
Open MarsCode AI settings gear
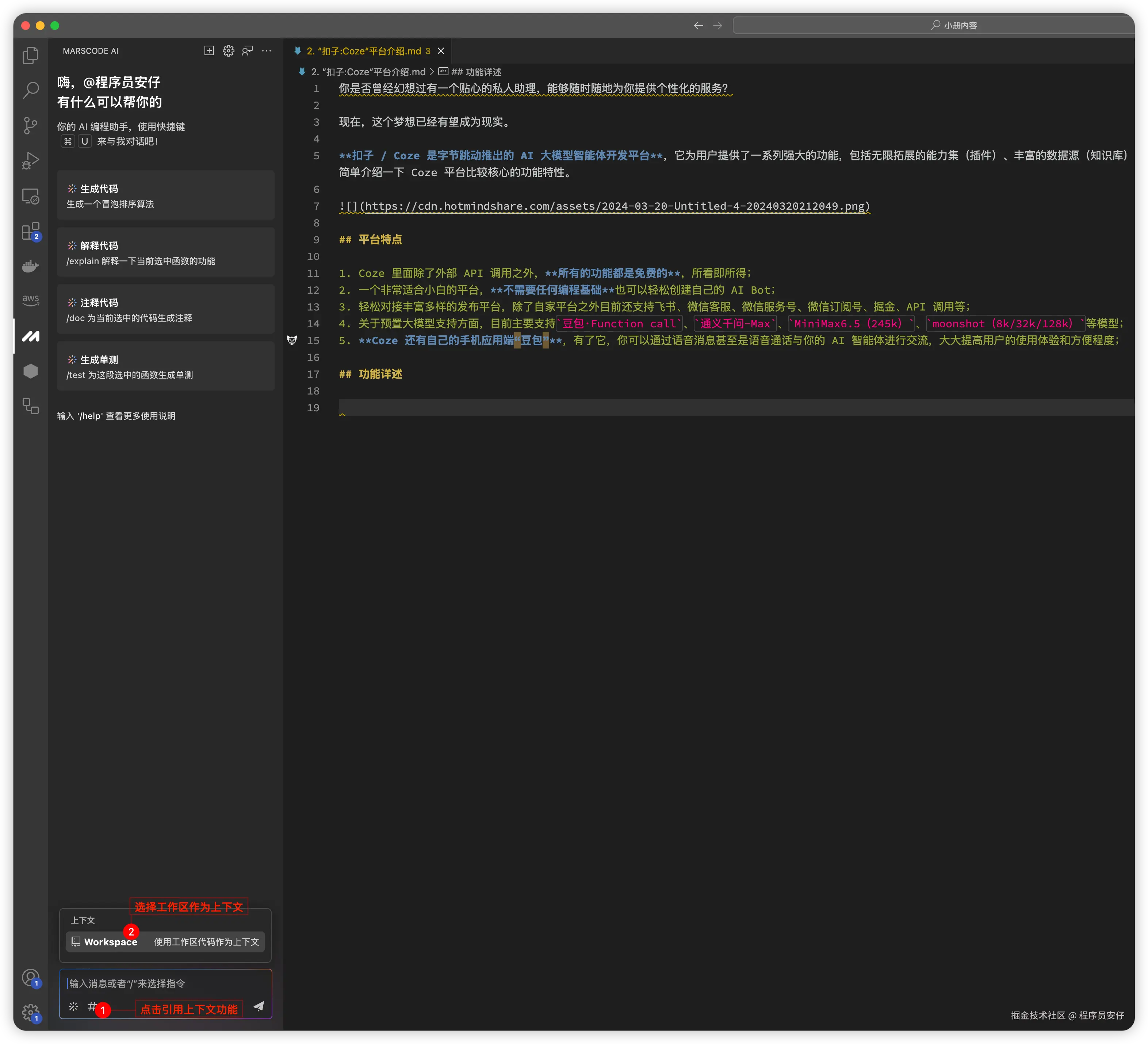(x=228, y=51)
